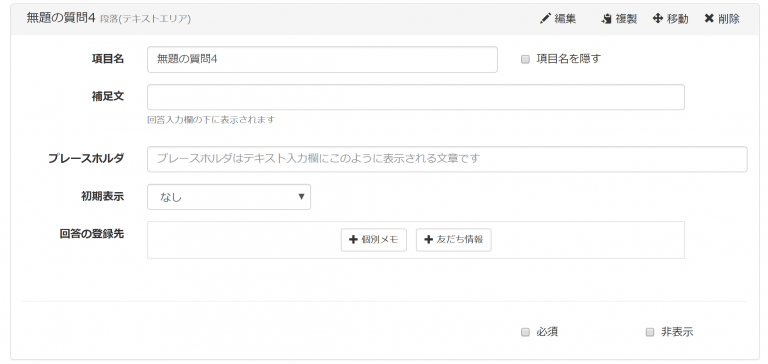Image resolution: width=768 pixels, height=364 pixels.
Task: Enable the 必須 checkbox
Action: click(525, 332)
